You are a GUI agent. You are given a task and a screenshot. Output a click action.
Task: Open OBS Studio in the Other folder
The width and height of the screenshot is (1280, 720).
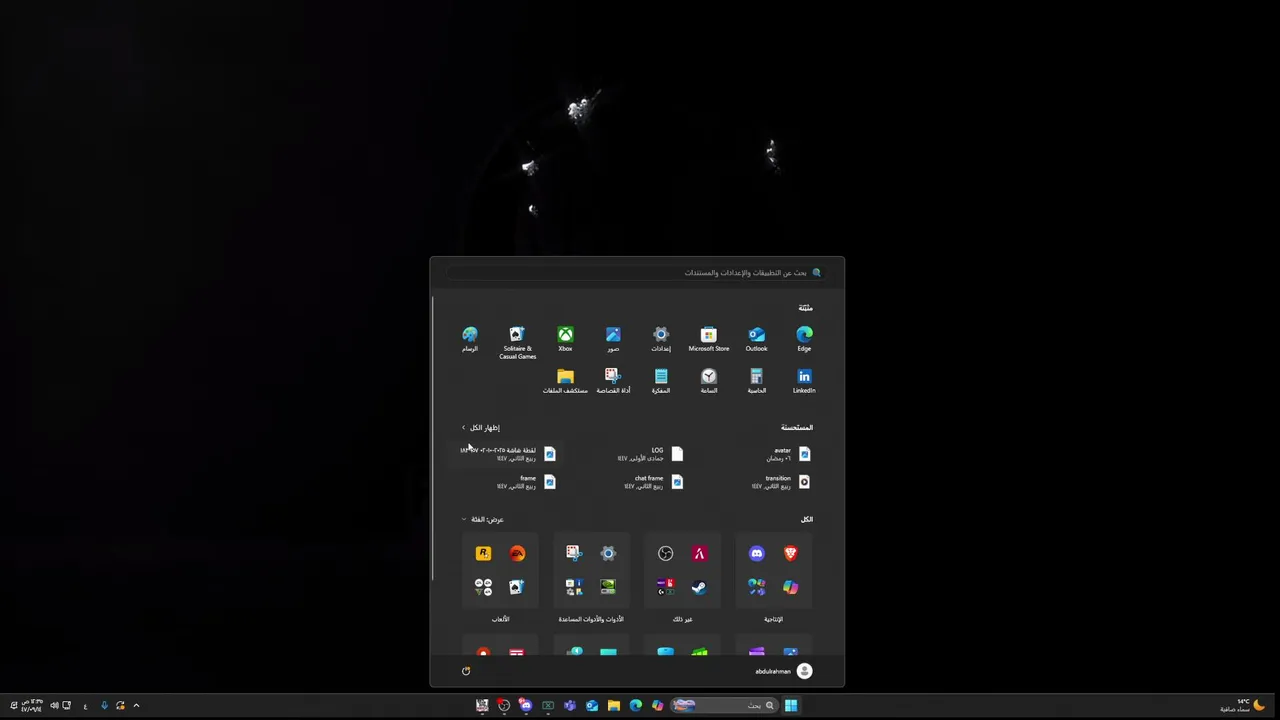point(665,553)
